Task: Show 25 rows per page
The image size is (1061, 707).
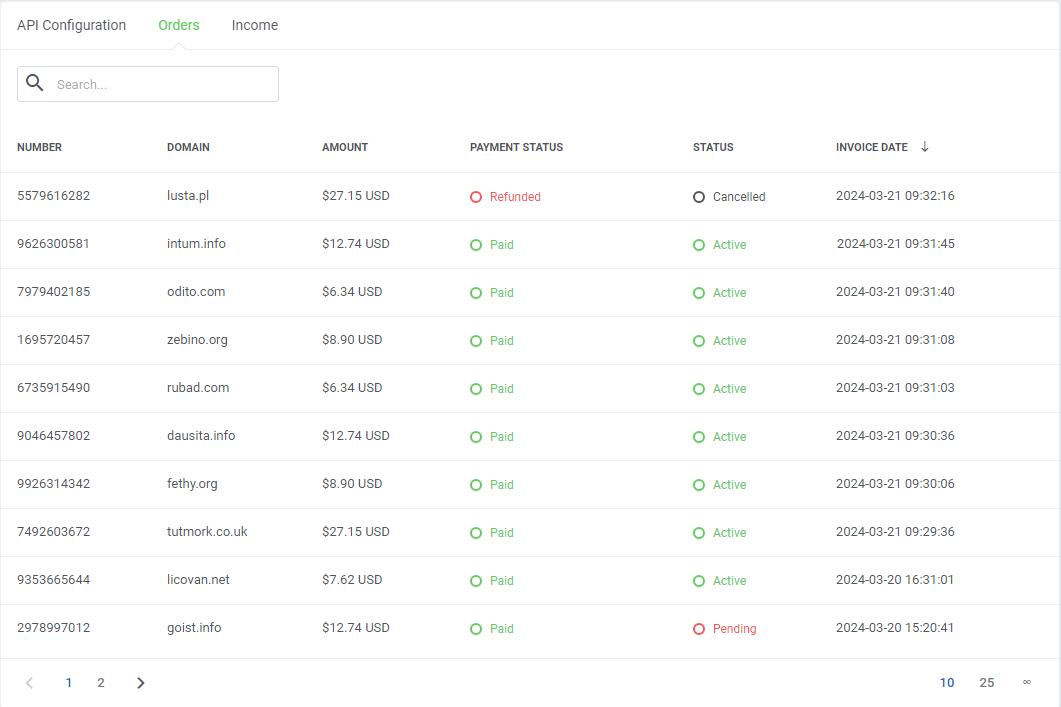Action: [x=987, y=683]
